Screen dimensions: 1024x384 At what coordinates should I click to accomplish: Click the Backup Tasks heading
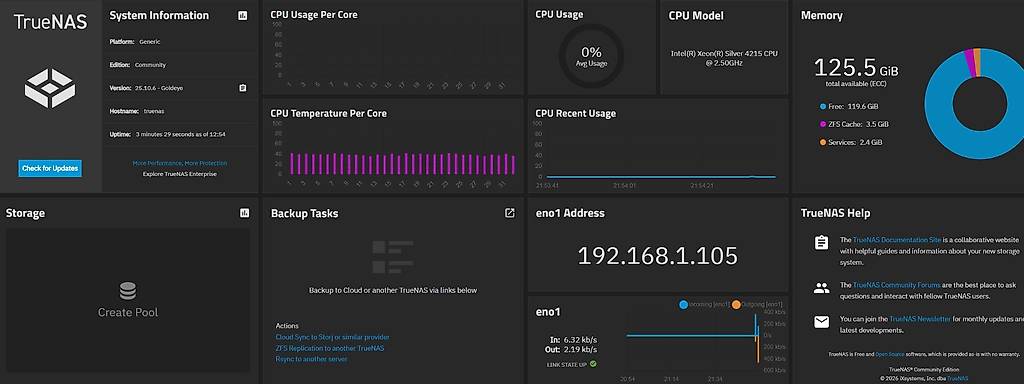pos(304,214)
